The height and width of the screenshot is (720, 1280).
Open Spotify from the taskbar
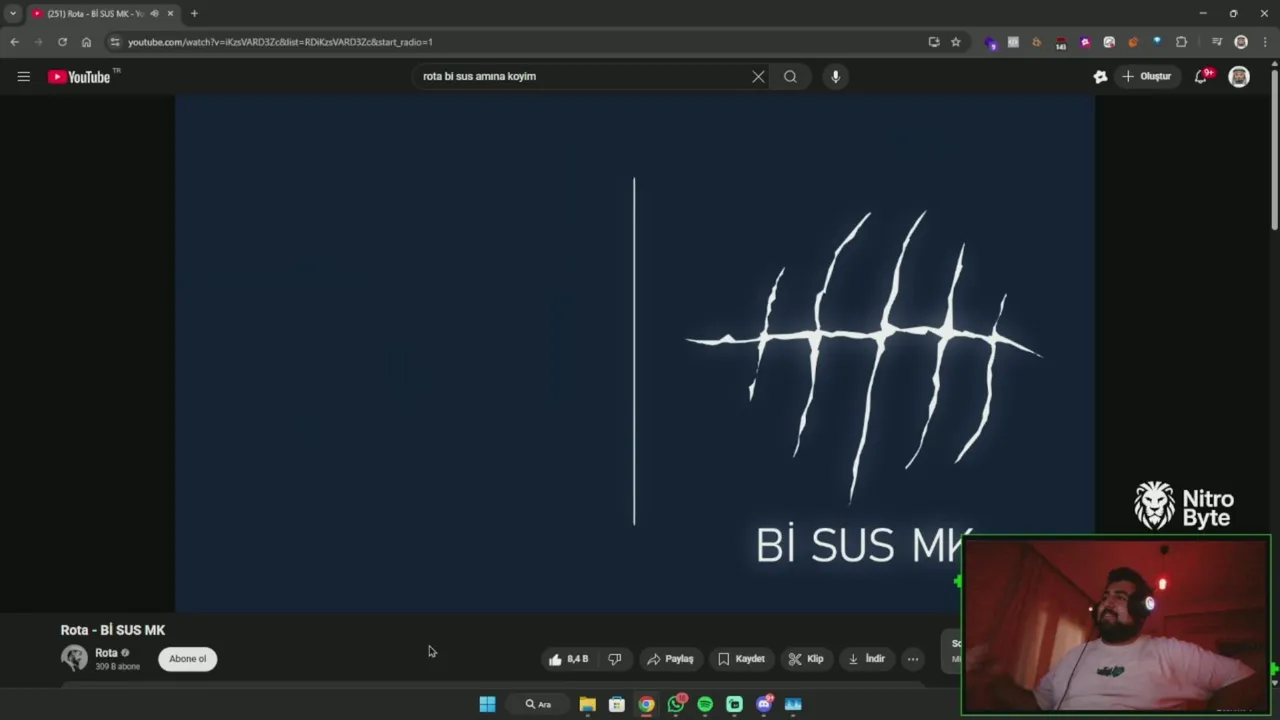(705, 704)
